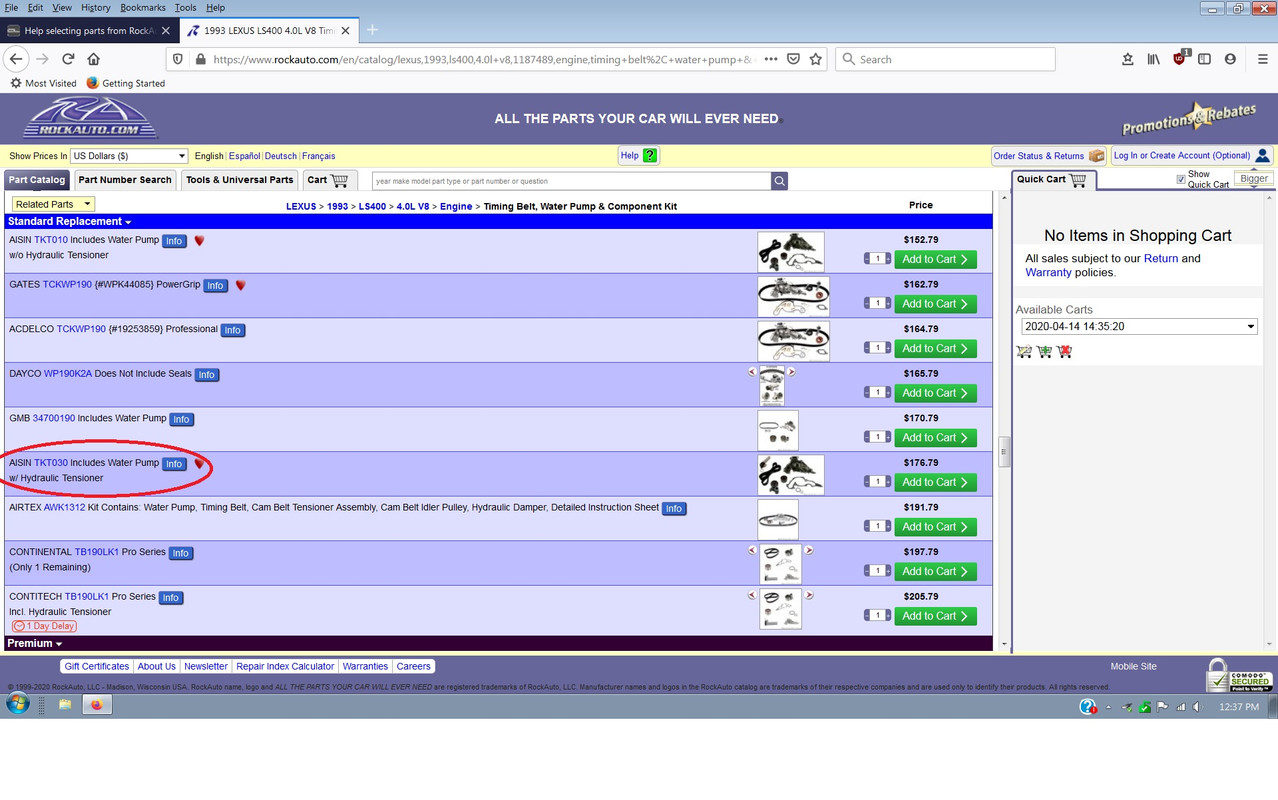This screenshot has height=800, width=1278.
Task: Click the Help button with question mark
Action: 638,155
